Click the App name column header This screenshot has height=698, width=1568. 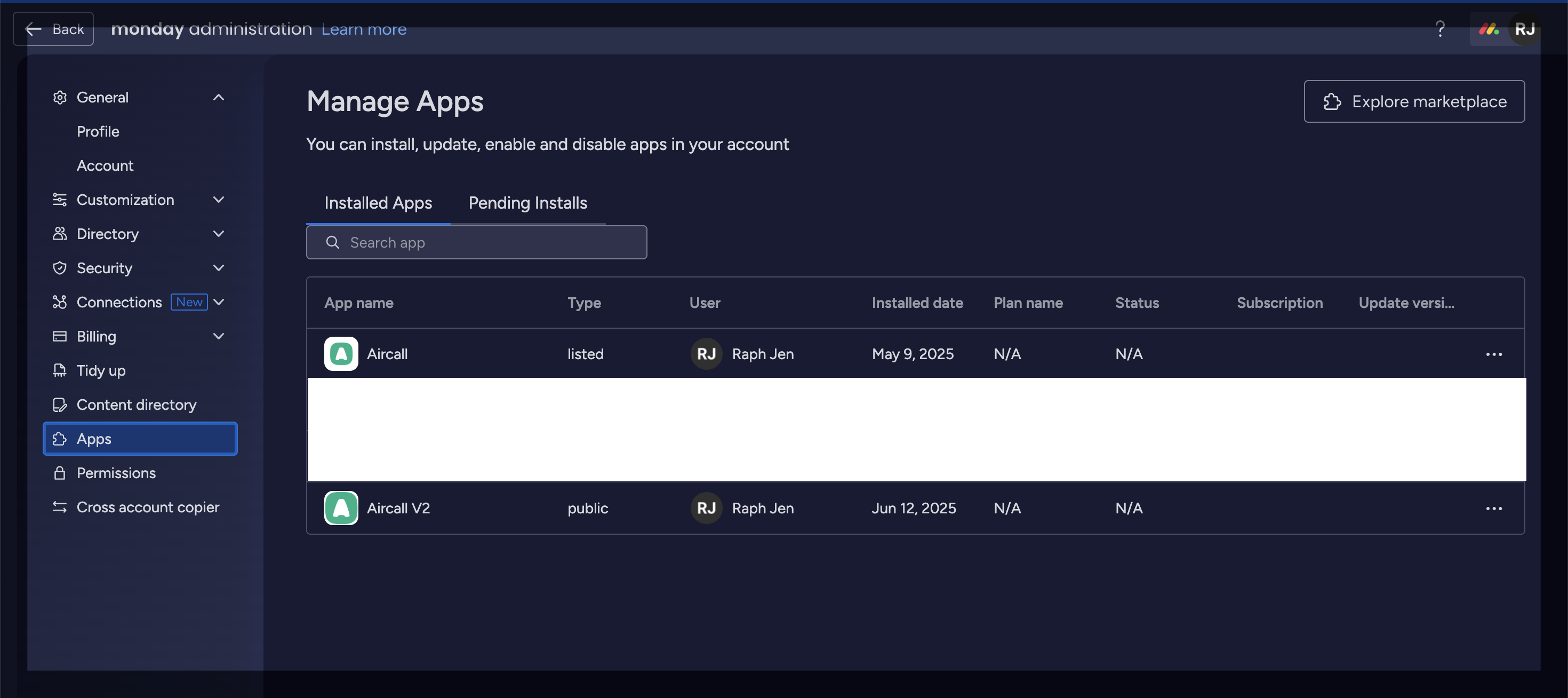(359, 303)
